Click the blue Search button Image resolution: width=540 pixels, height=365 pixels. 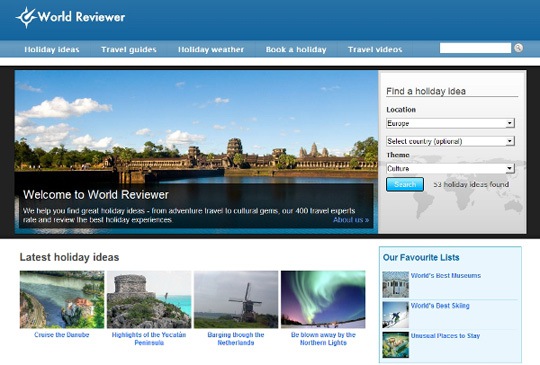(x=405, y=185)
